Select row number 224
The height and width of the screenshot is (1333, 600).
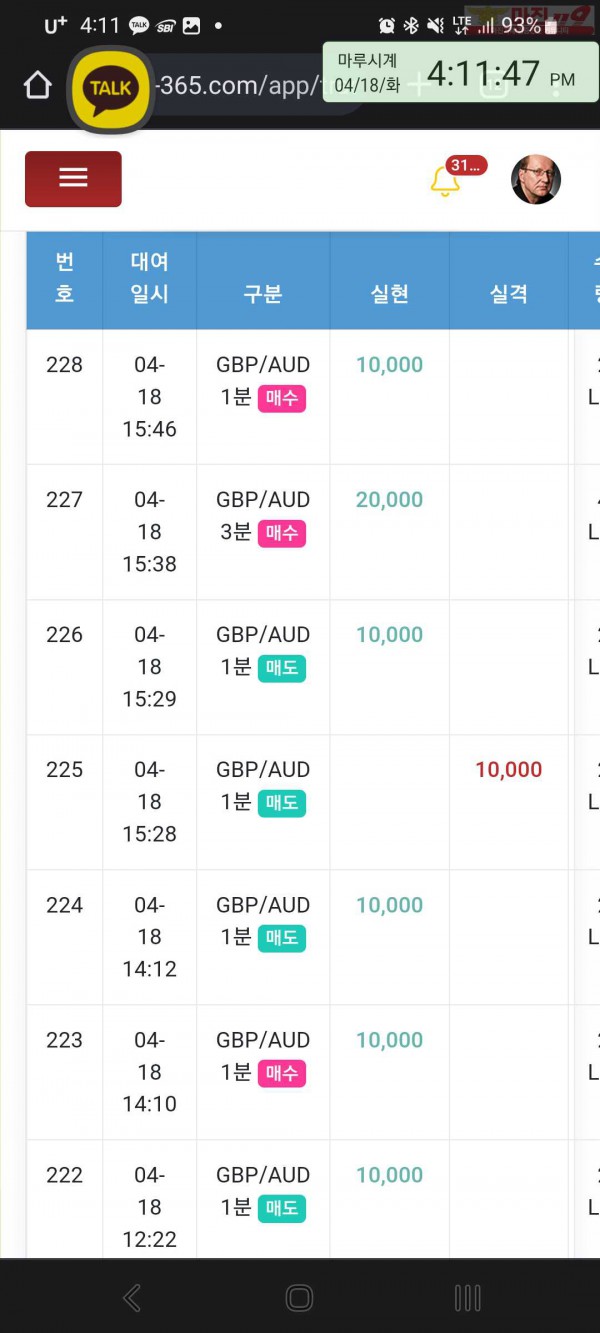64,905
